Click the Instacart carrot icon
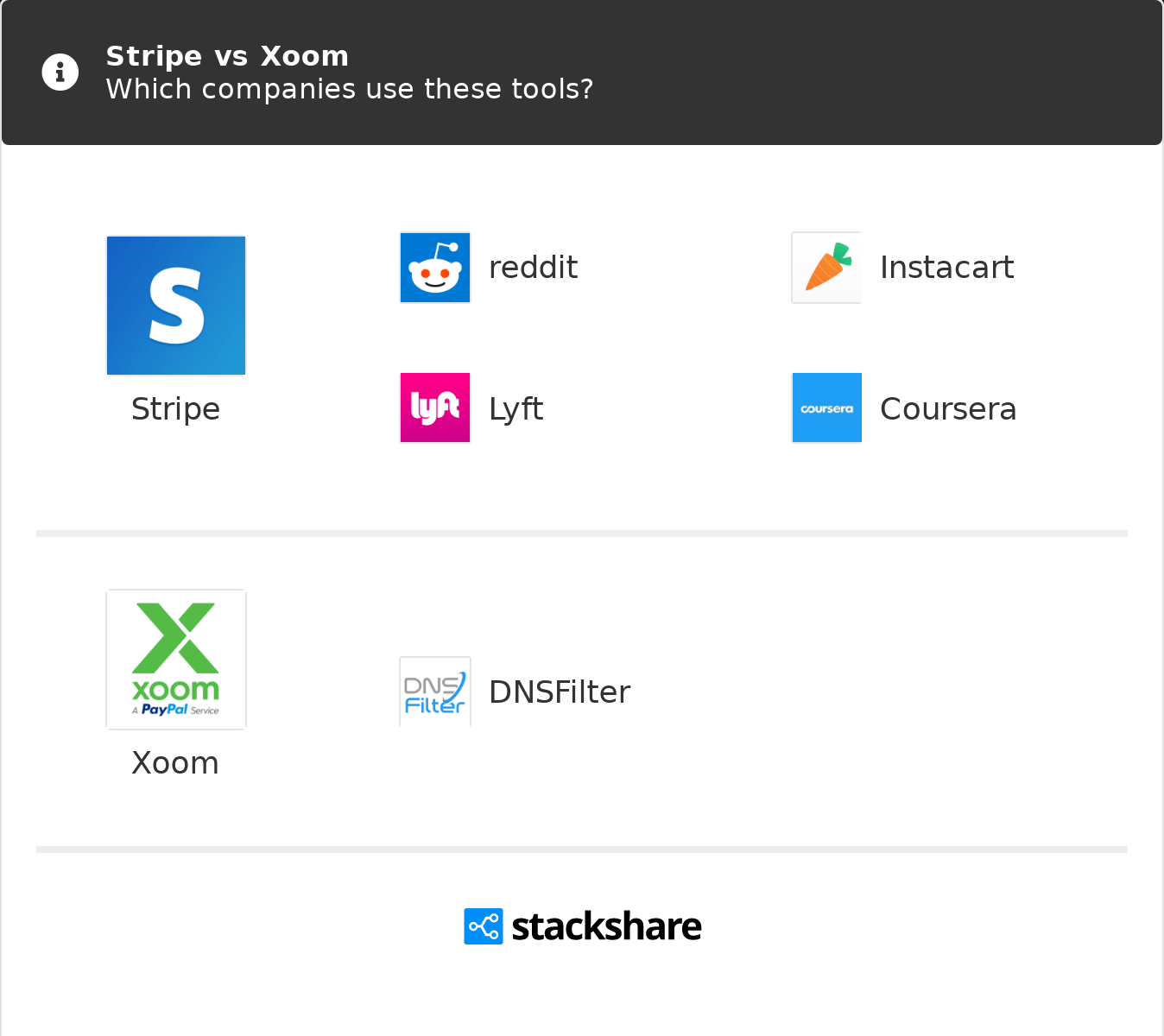Image resolution: width=1164 pixels, height=1036 pixels. click(x=826, y=268)
